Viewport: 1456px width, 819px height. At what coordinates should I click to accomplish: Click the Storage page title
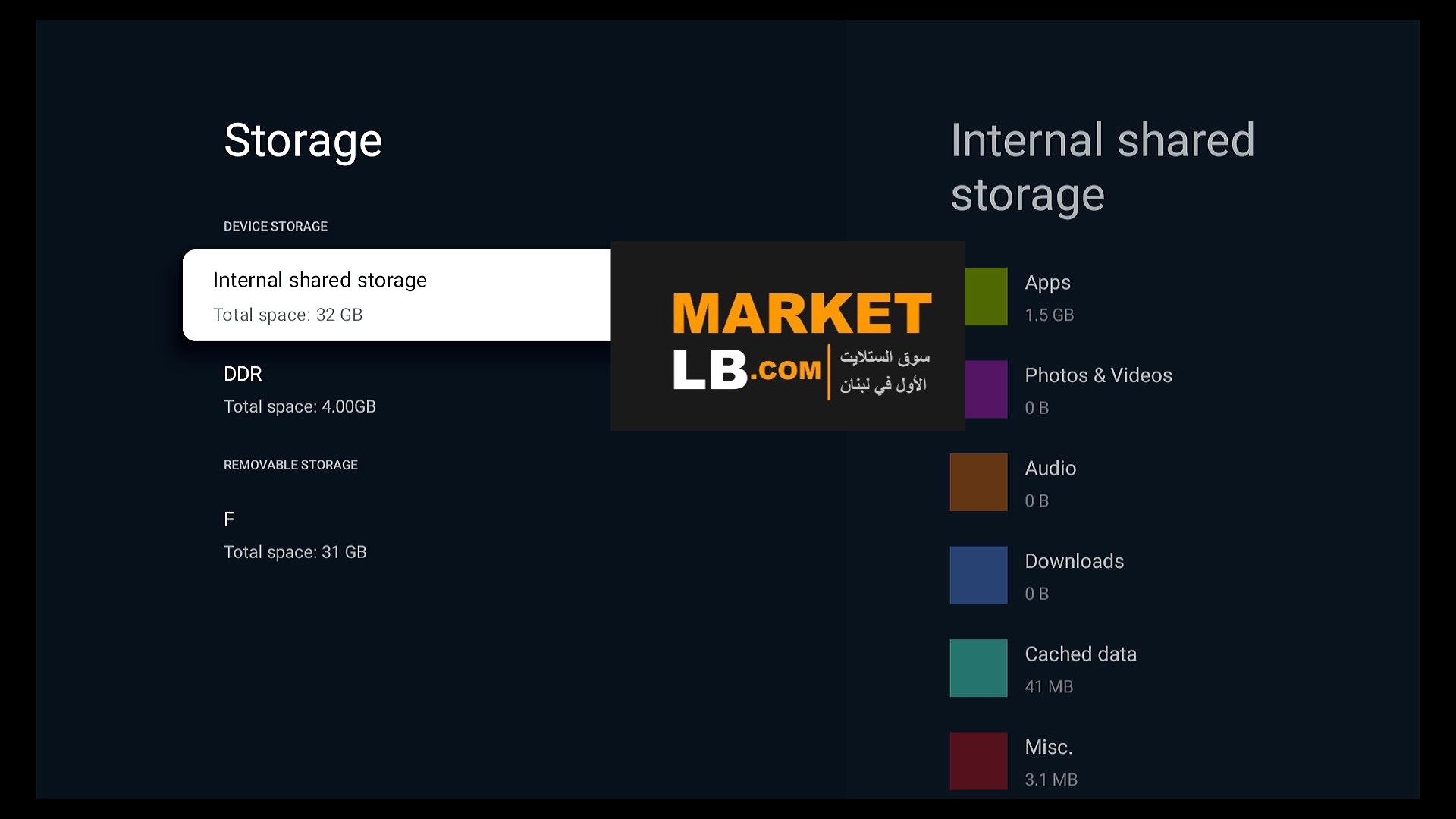coord(303,141)
